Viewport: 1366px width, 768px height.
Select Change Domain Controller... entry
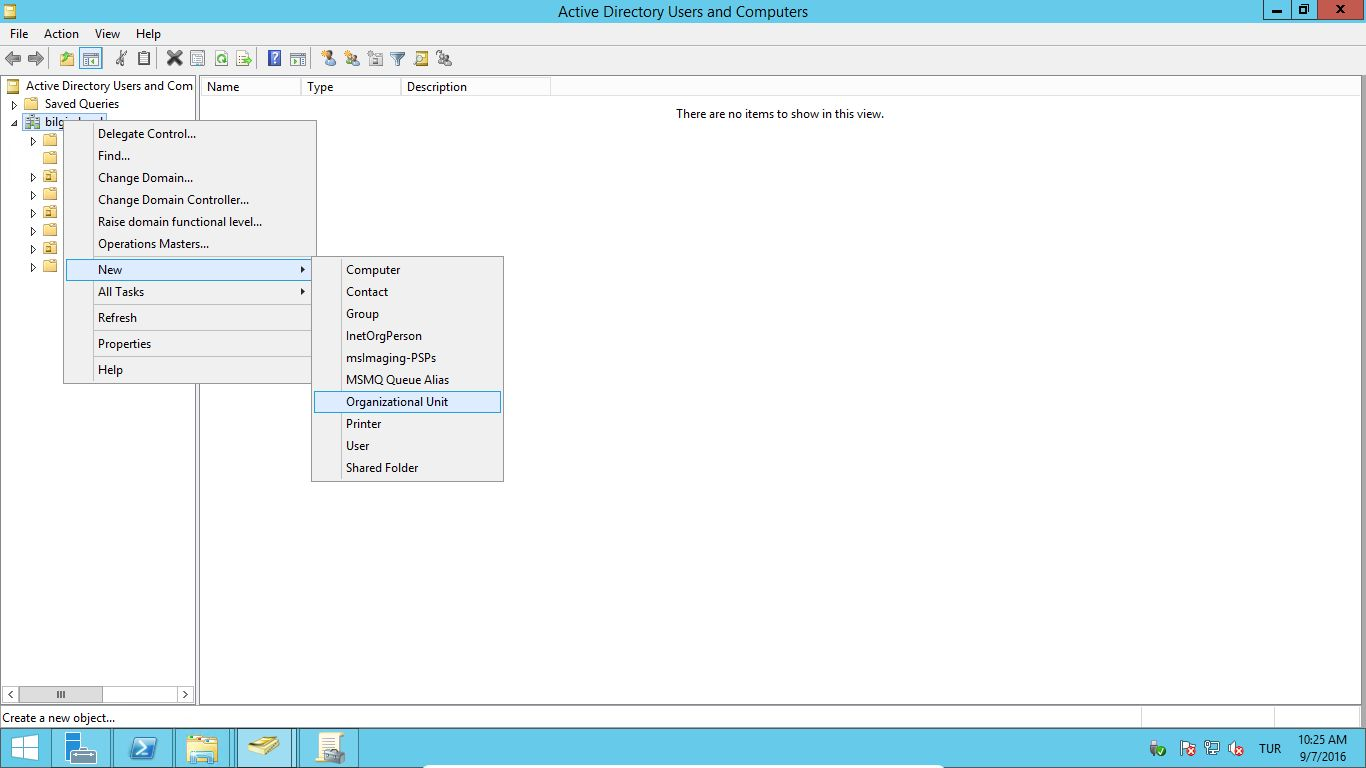189,200
